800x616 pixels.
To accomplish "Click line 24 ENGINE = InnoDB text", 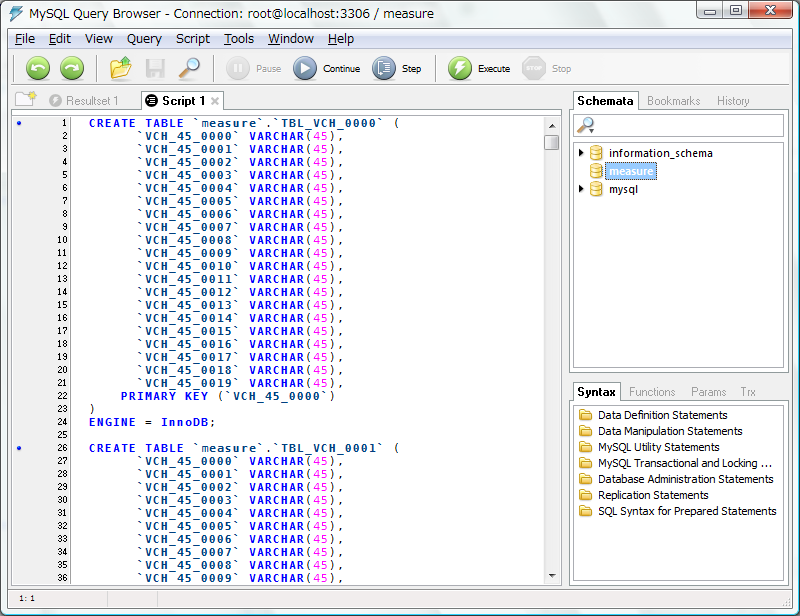I will (x=152, y=422).
